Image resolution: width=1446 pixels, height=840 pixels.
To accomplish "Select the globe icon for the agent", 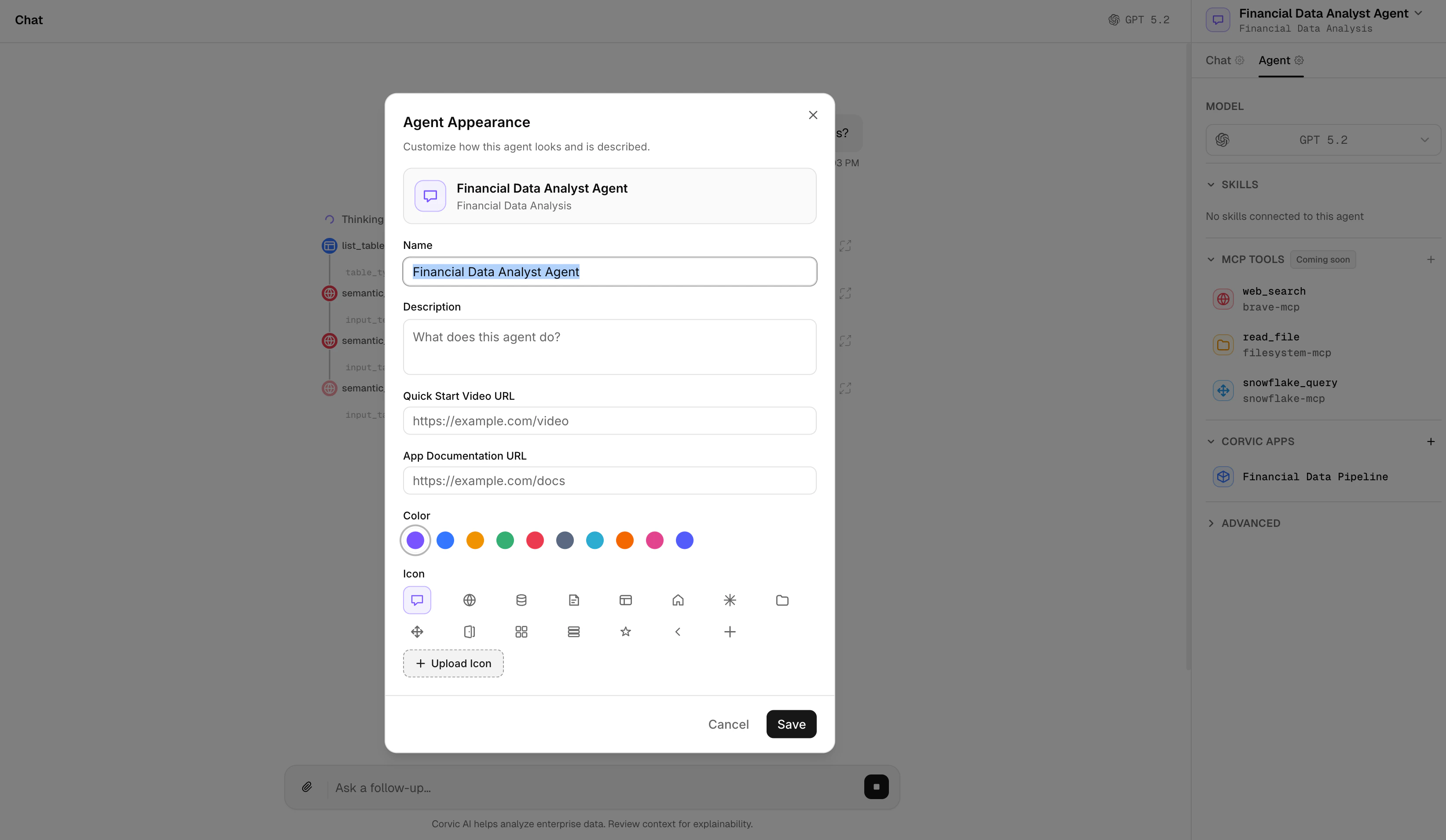I will 470,600.
